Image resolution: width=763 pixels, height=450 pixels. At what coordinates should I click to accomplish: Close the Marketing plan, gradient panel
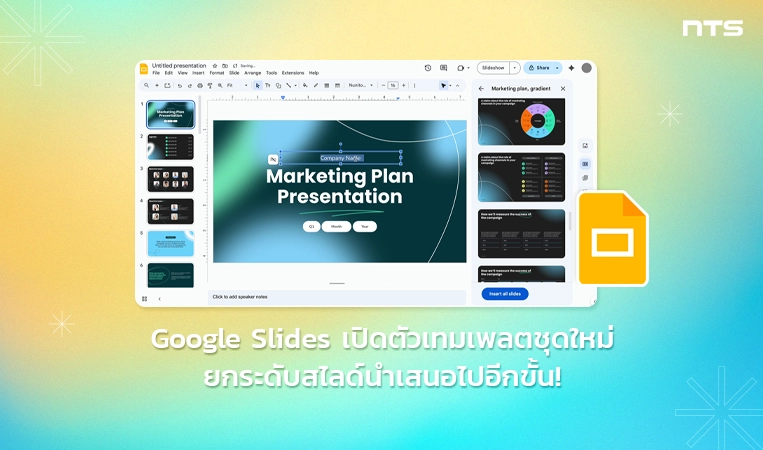coord(563,89)
